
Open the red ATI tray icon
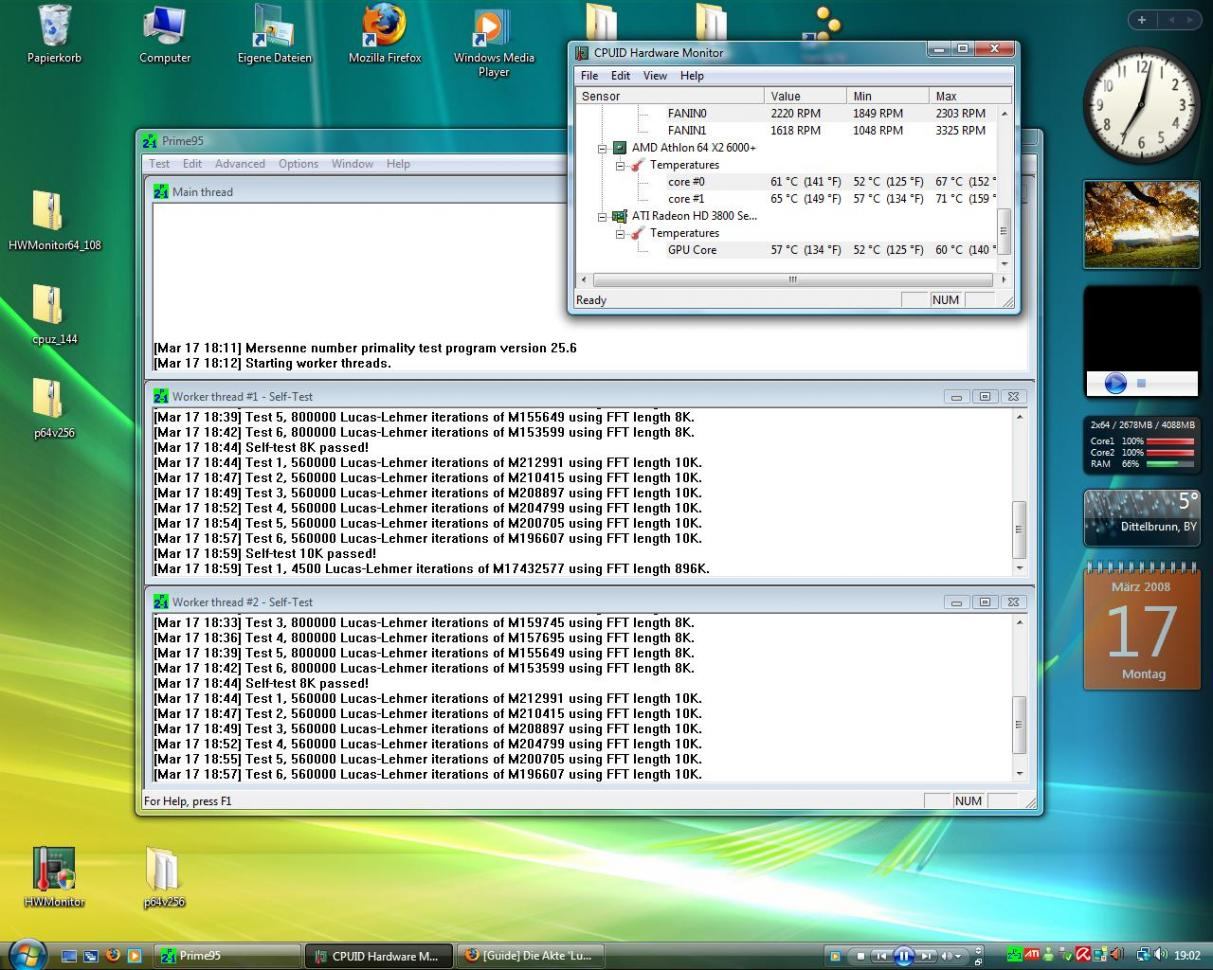[1032, 956]
